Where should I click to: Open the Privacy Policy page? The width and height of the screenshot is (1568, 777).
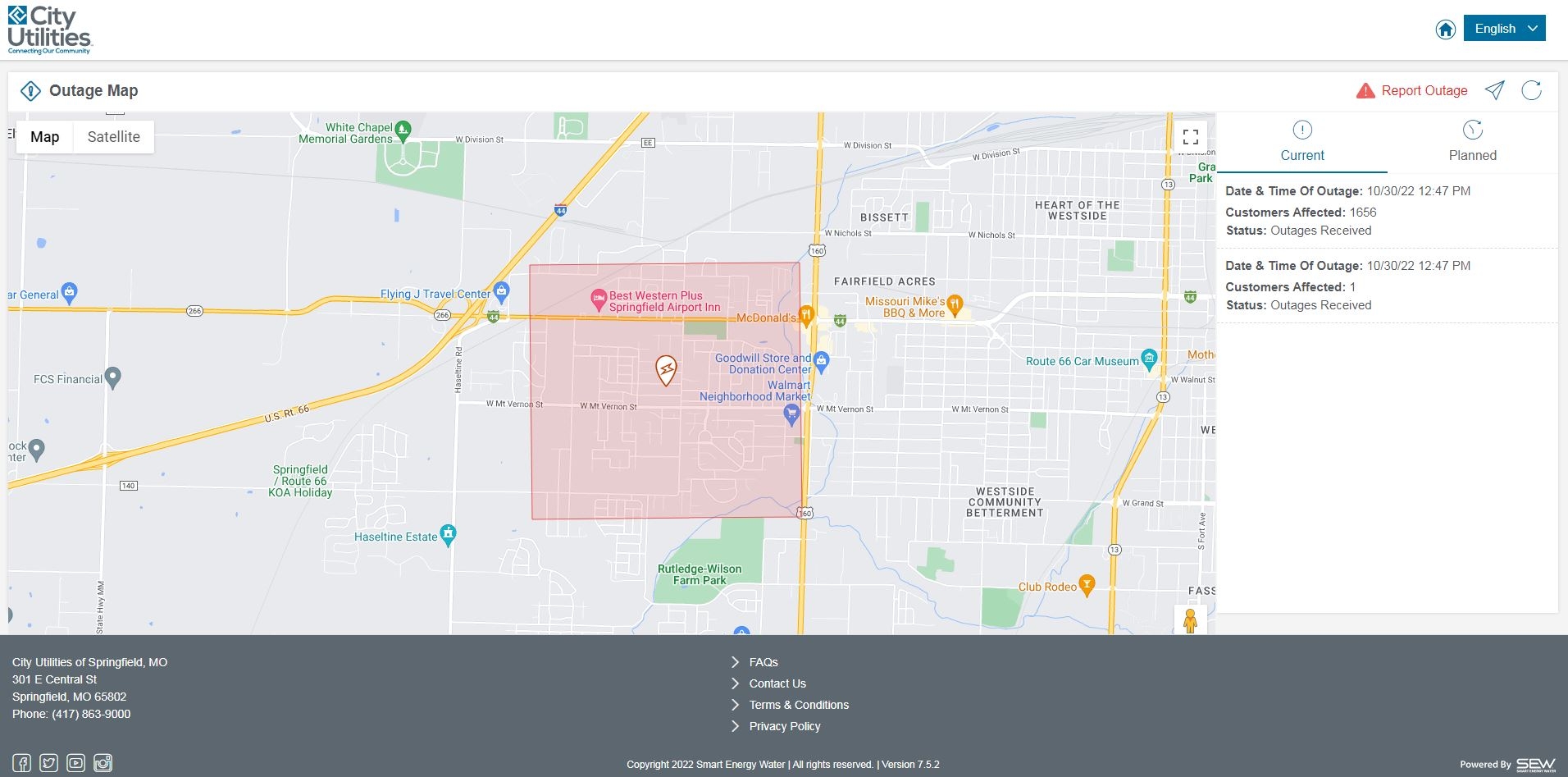[x=785, y=725]
